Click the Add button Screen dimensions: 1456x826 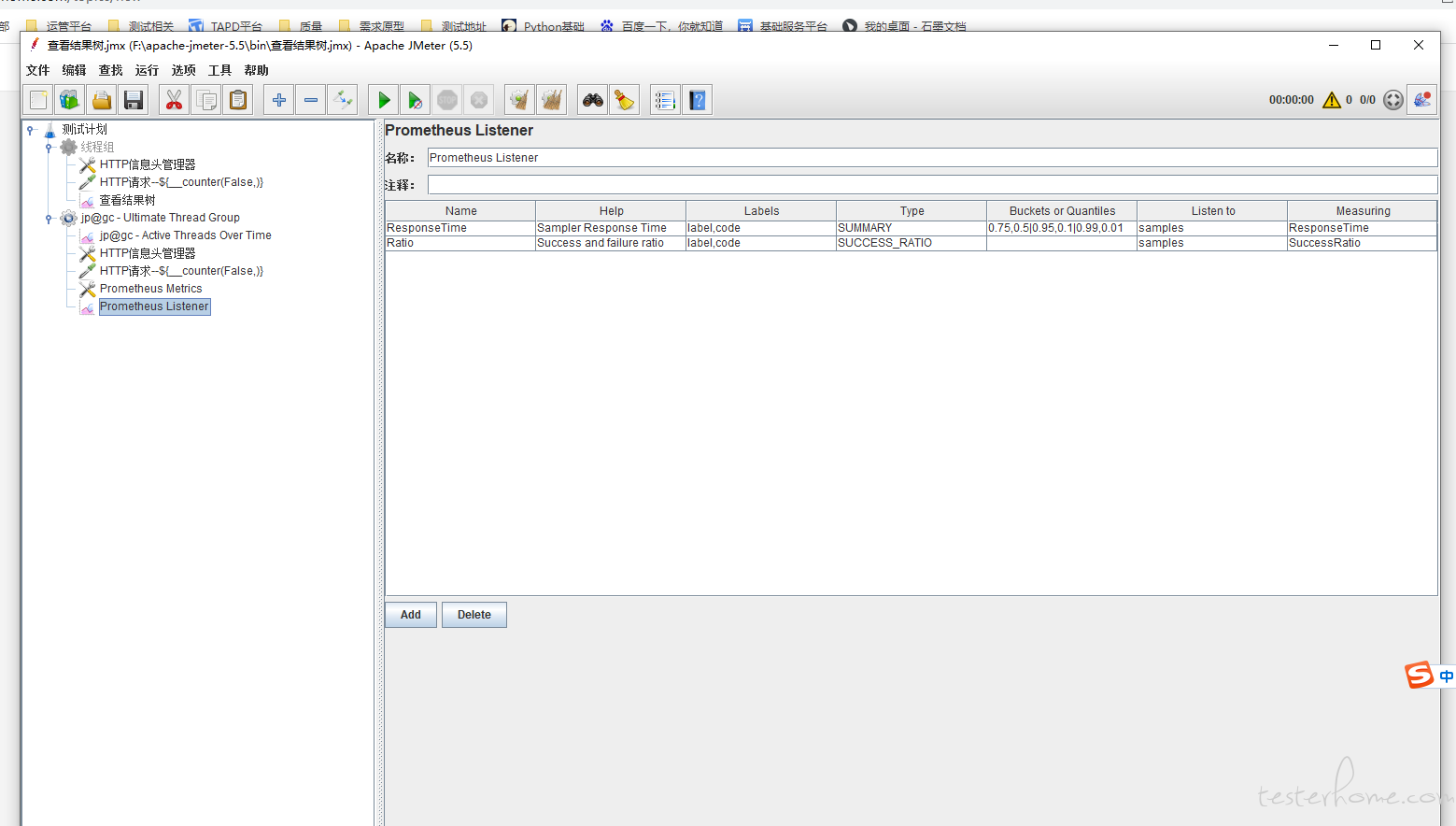tap(411, 615)
